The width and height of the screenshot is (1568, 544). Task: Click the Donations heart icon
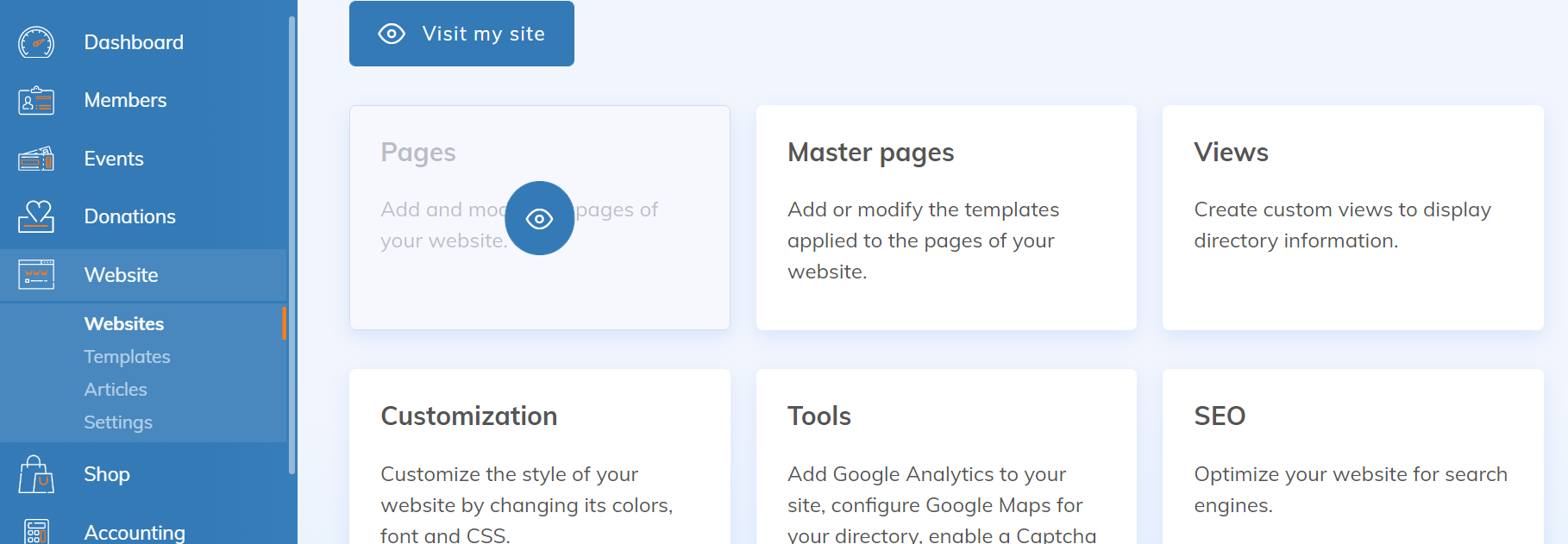36,216
